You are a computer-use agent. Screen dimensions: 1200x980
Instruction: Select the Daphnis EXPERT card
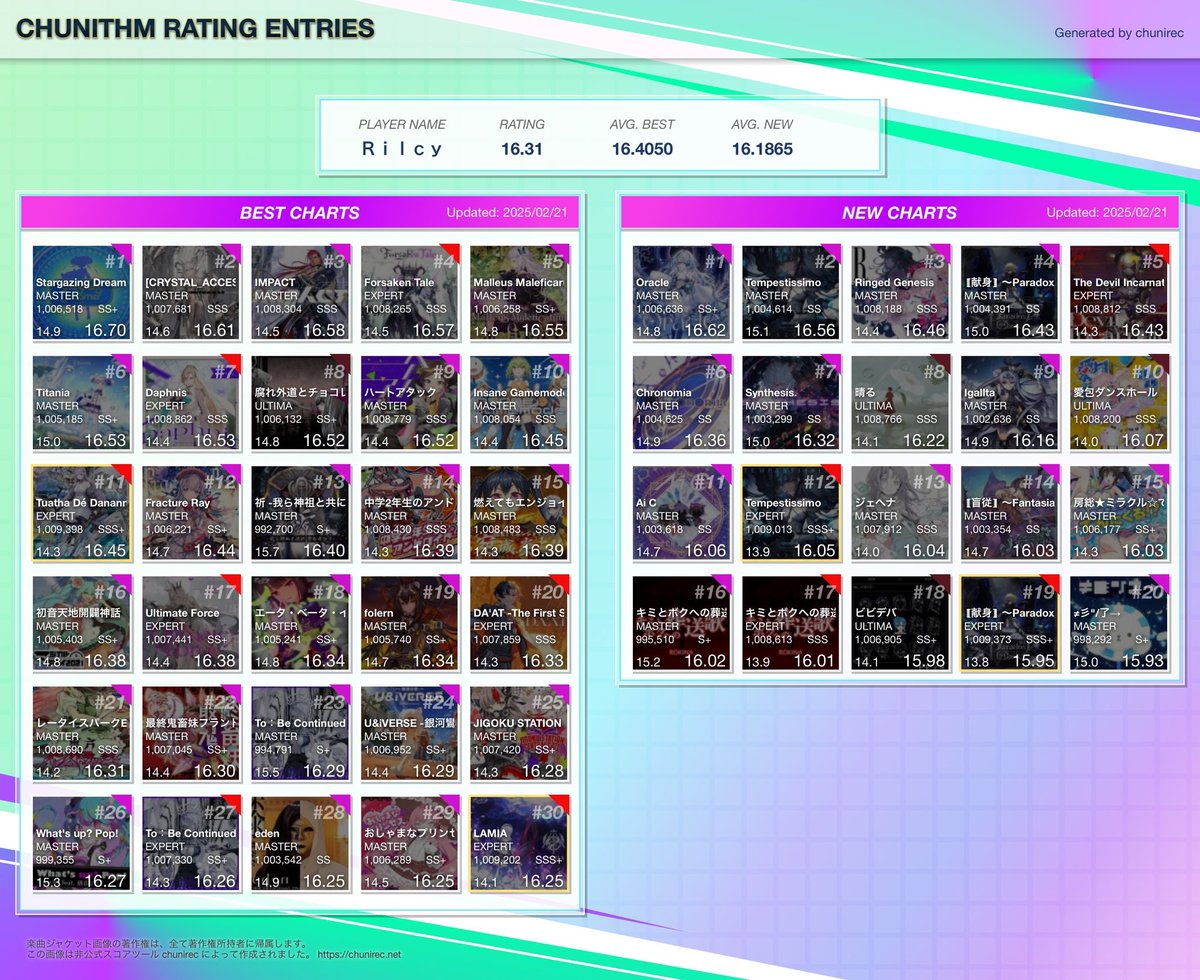pyautogui.click(x=190, y=403)
